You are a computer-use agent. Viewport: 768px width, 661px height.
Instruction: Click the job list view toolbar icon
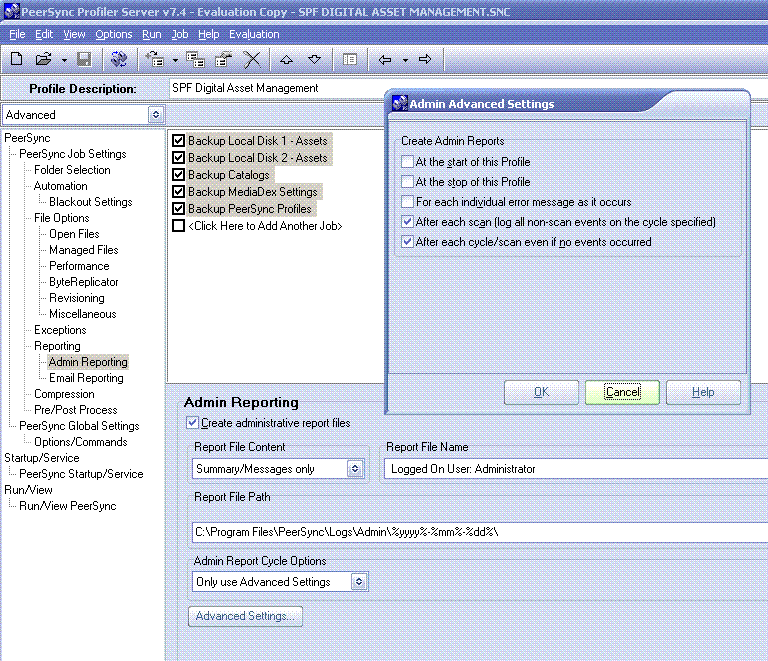[350, 59]
